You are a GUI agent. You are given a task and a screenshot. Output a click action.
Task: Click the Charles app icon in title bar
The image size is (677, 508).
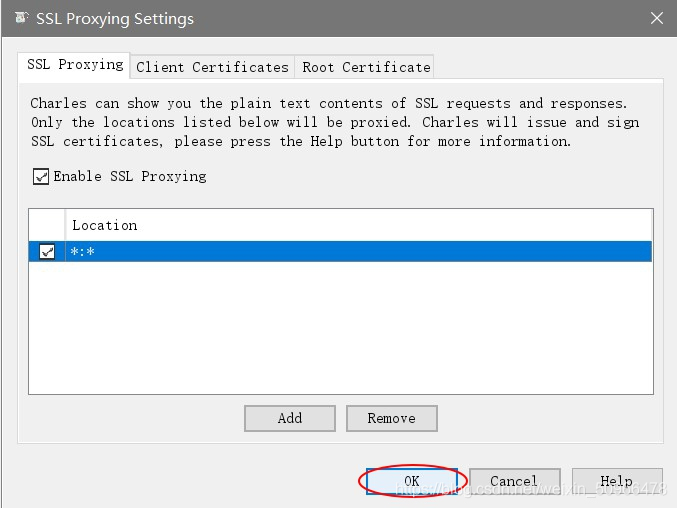tap(21, 18)
